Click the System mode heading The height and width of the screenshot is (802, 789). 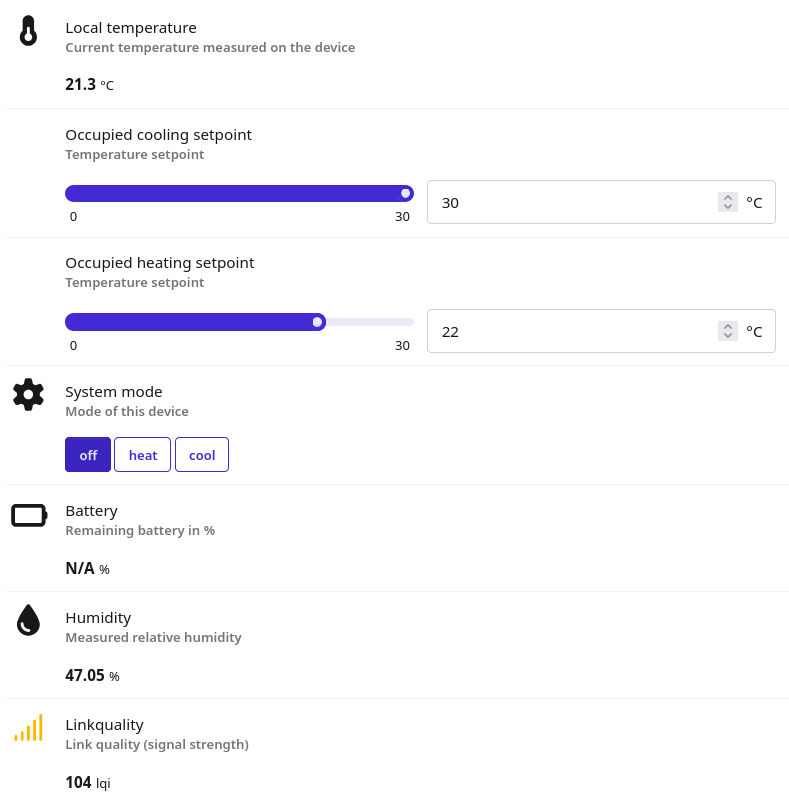(113, 392)
